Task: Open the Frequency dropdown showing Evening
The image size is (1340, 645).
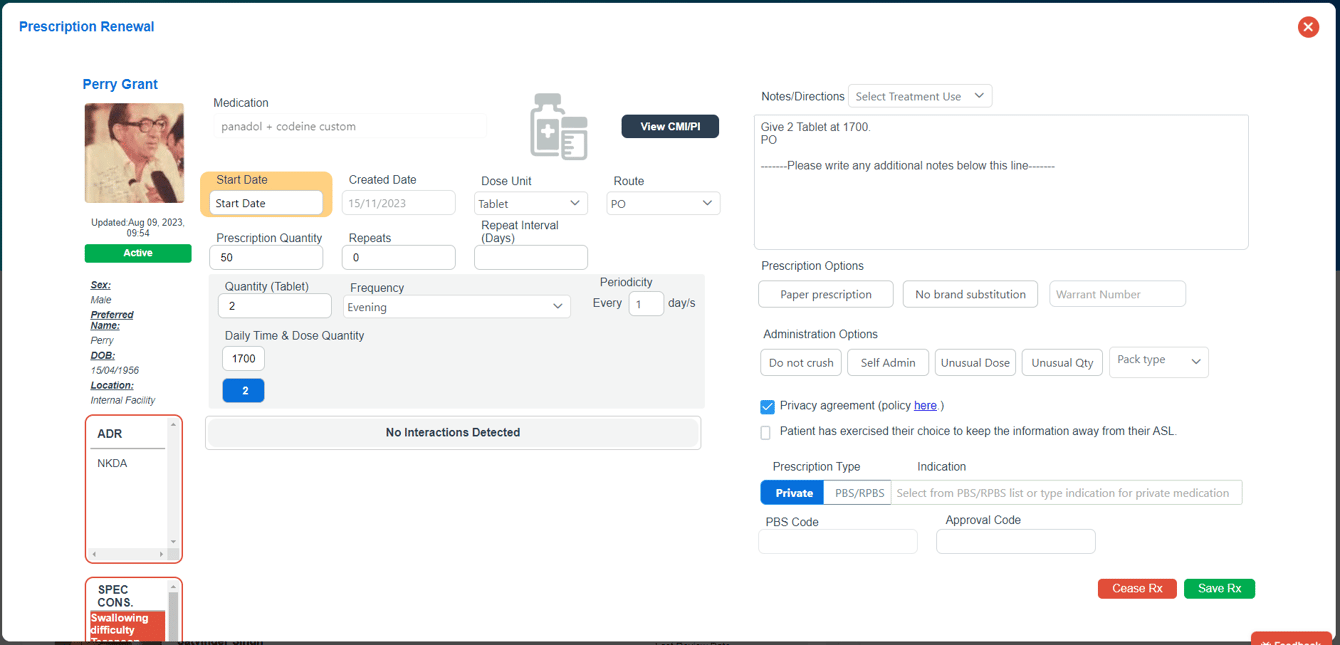Action: pos(456,306)
